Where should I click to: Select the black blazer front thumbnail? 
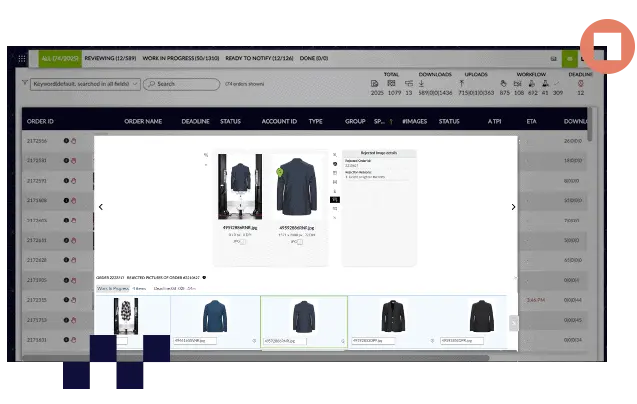point(393,316)
